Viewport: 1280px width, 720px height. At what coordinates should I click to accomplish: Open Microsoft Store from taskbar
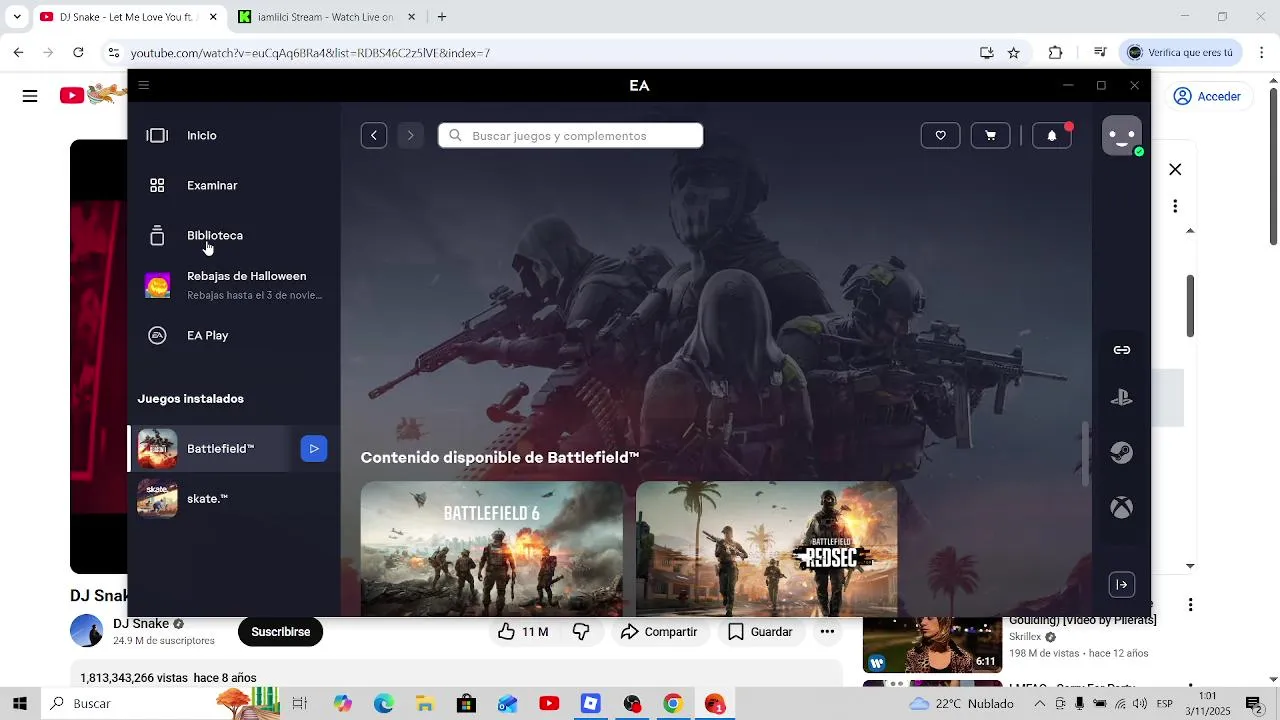466,704
